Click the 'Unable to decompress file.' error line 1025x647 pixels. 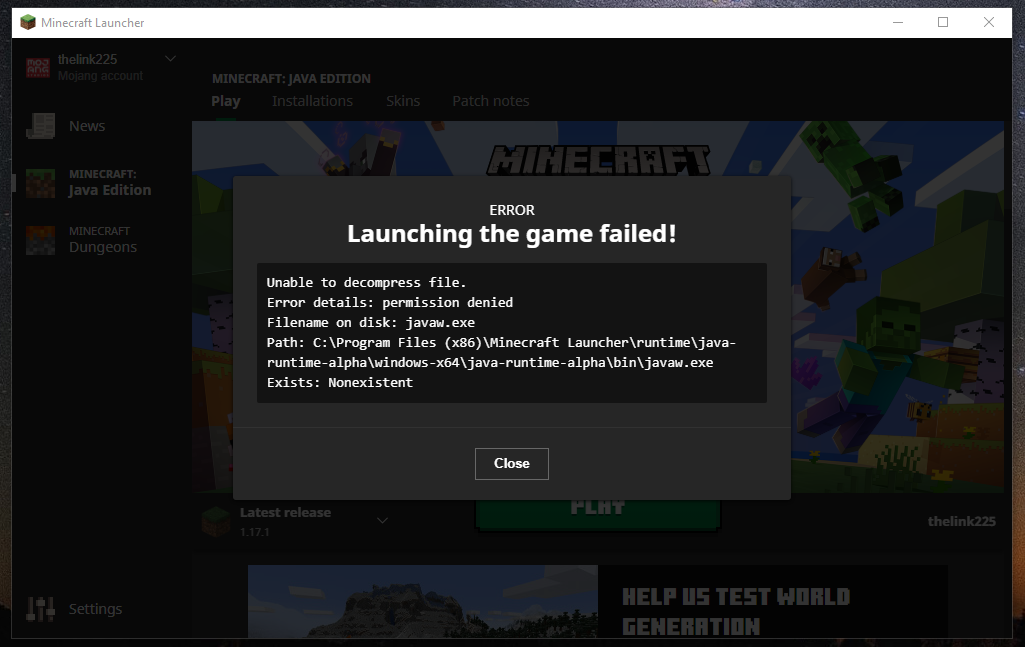[366, 282]
